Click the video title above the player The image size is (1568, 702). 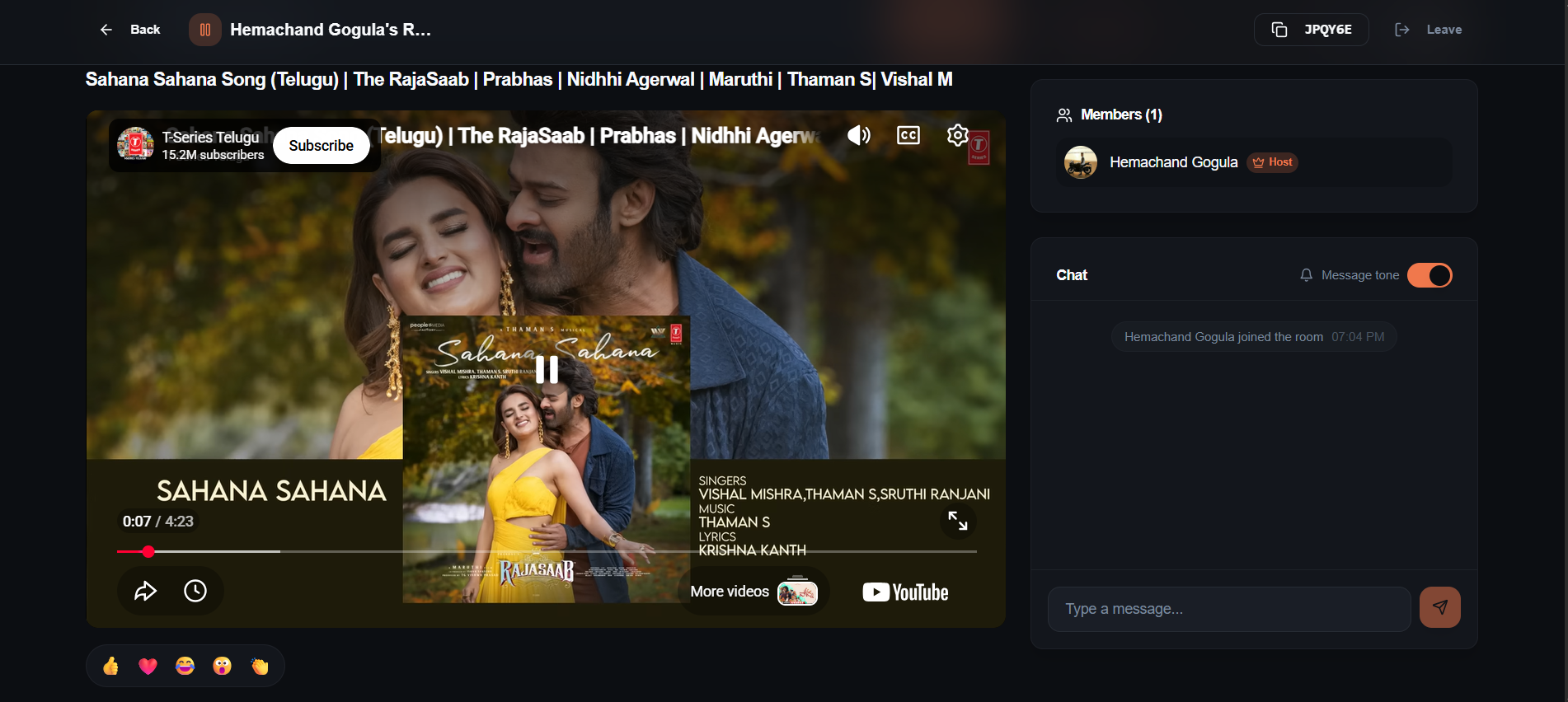519,79
